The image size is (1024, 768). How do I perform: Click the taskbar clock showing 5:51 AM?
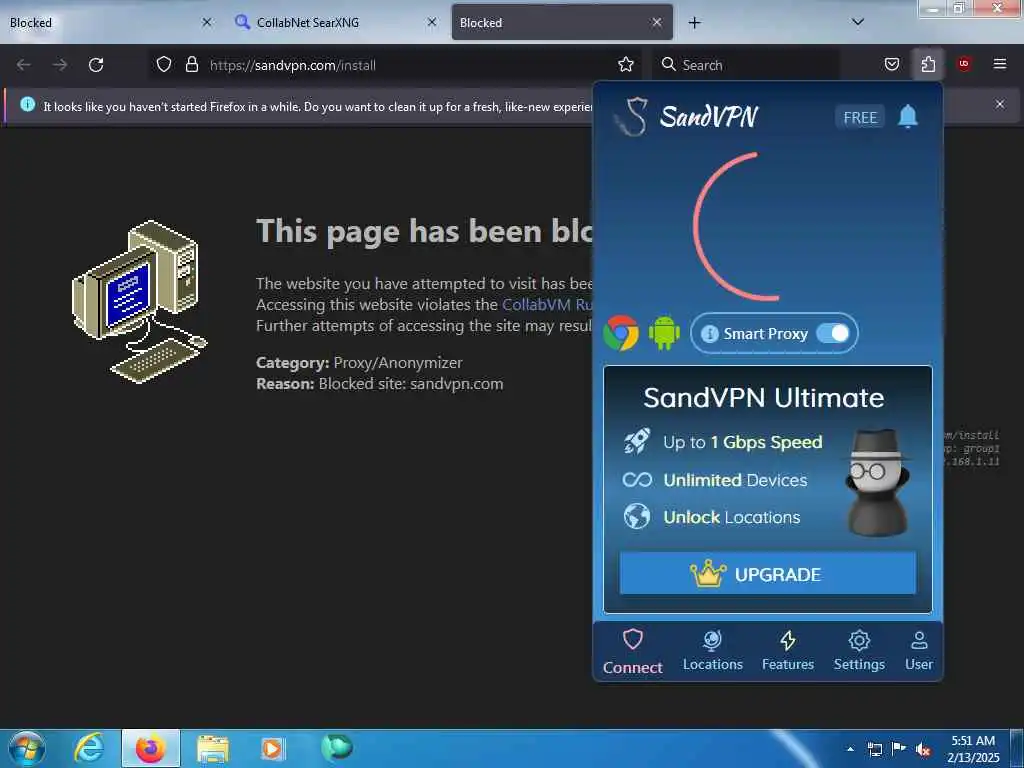(973, 748)
